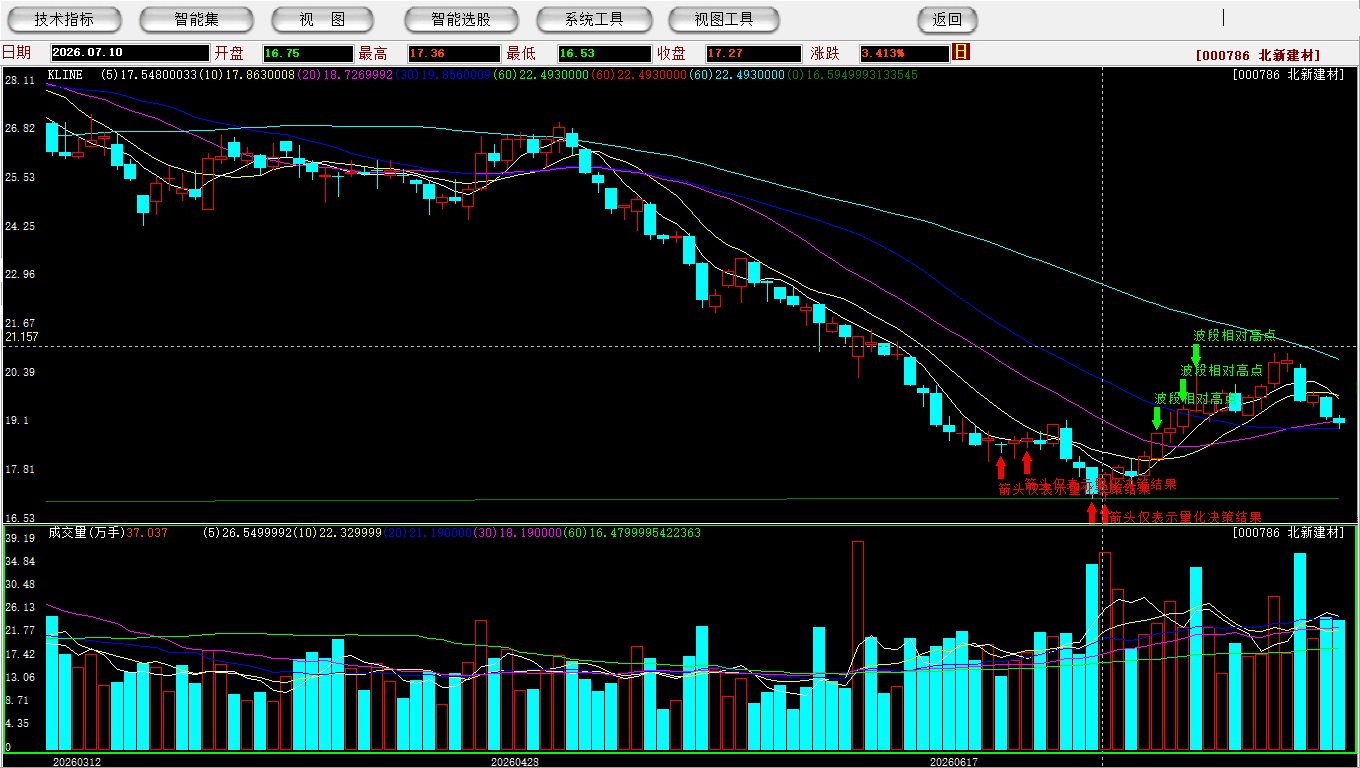The image size is (1360, 768).
Task: Open the 技术指标 menu button
Action: (x=64, y=19)
